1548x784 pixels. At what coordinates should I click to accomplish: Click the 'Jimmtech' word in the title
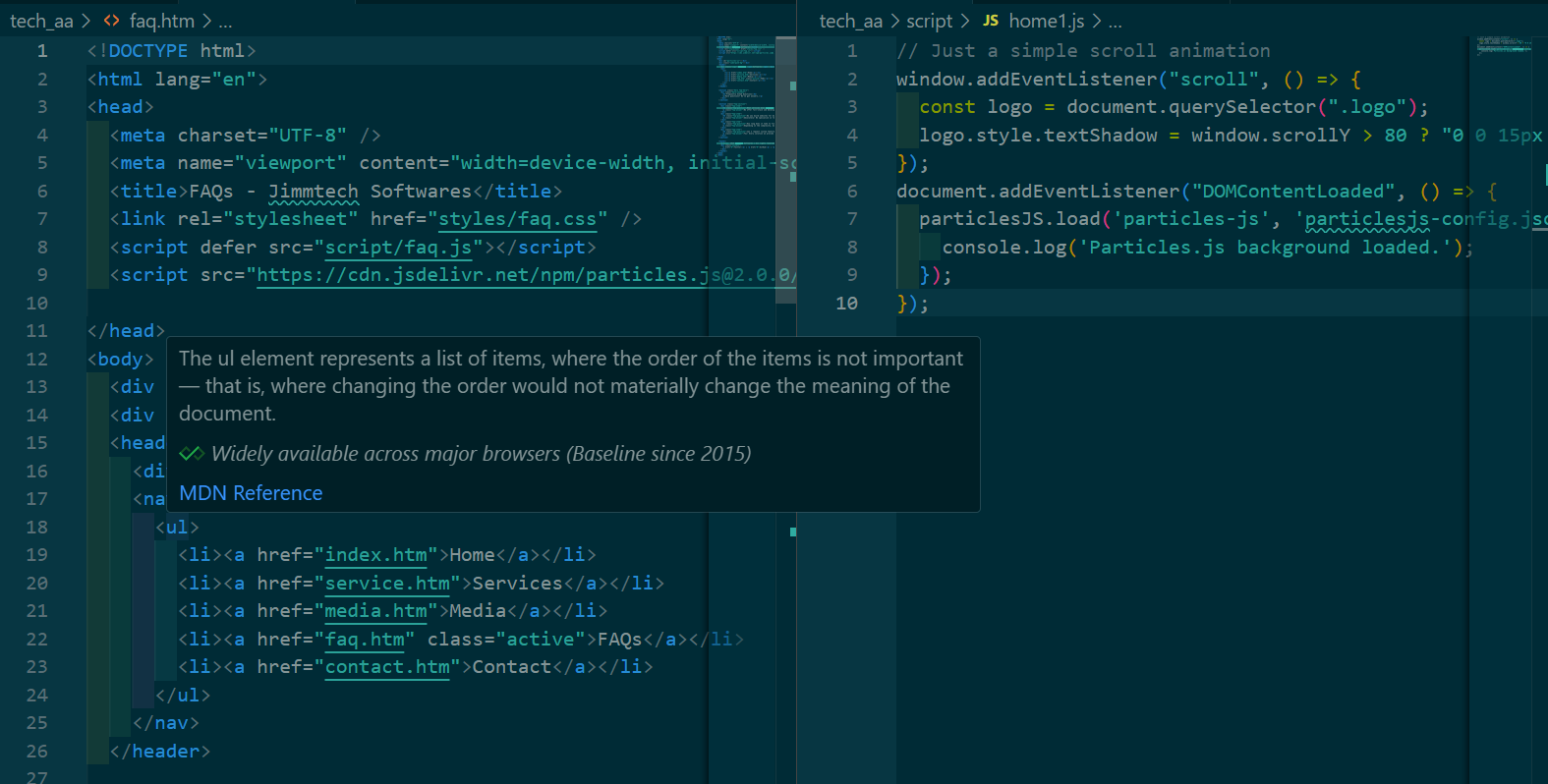click(314, 192)
